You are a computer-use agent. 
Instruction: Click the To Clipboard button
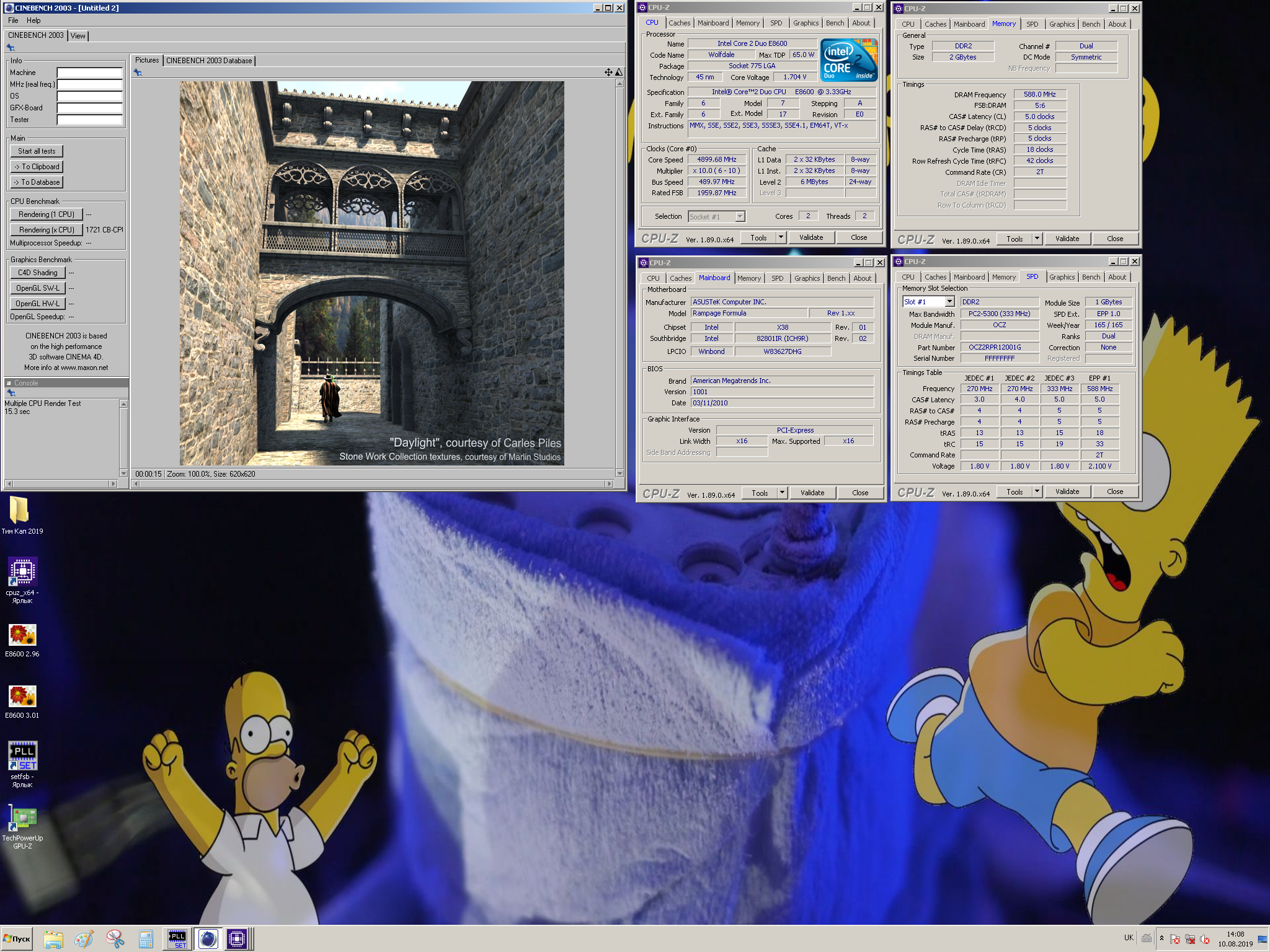37,167
